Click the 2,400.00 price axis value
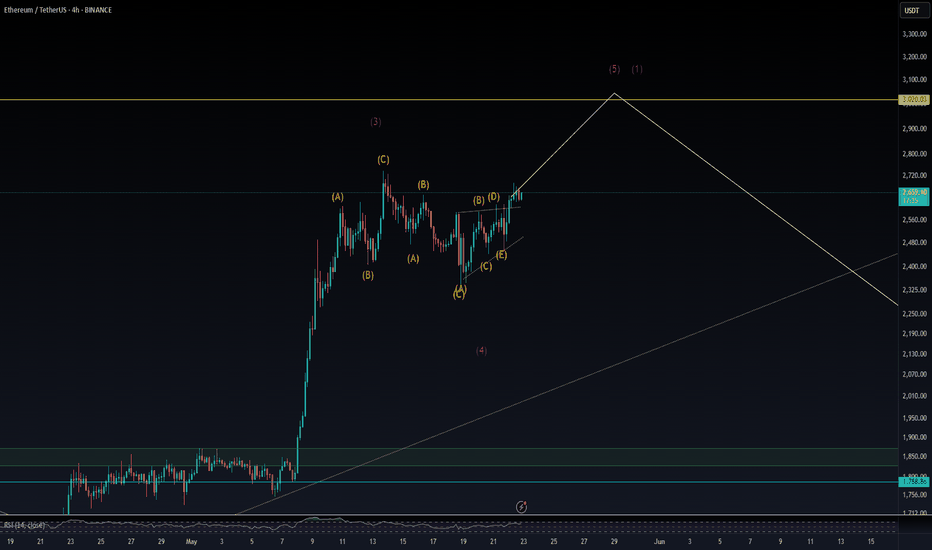Screen dimensions: 932x550 point(915,266)
